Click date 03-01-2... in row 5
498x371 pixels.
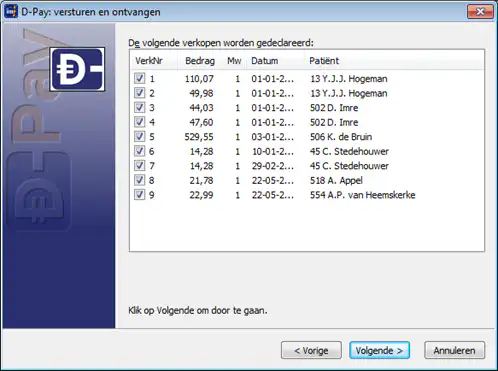tap(273, 137)
